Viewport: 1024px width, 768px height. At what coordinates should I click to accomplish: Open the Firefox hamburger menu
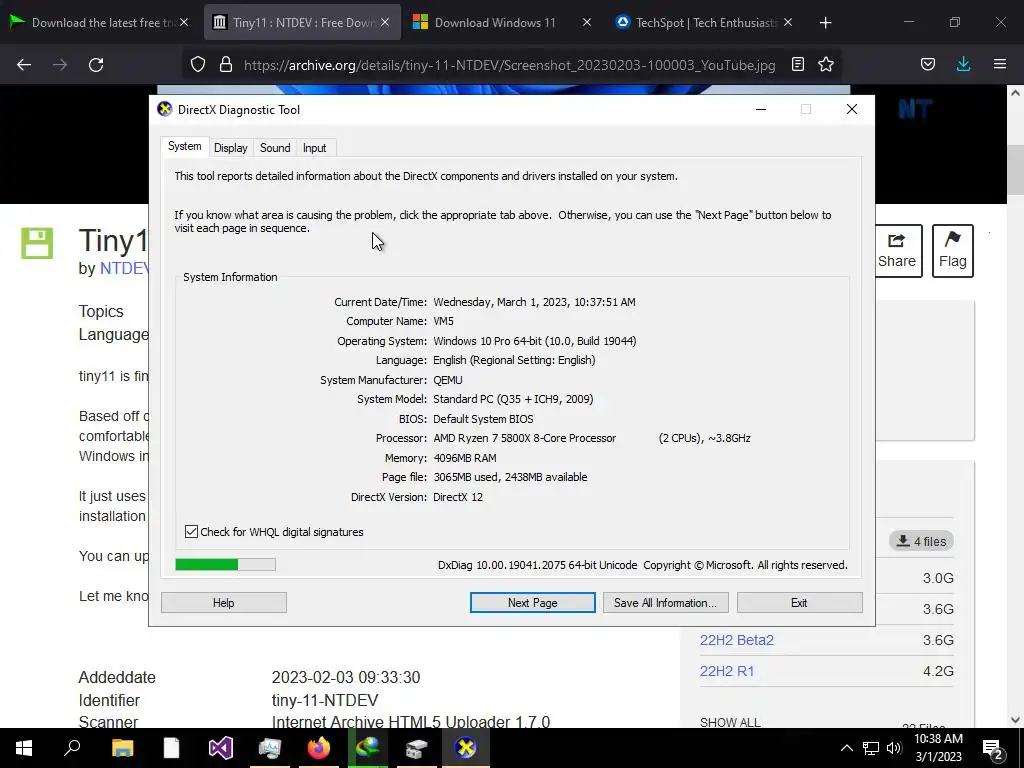tap(1000, 65)
